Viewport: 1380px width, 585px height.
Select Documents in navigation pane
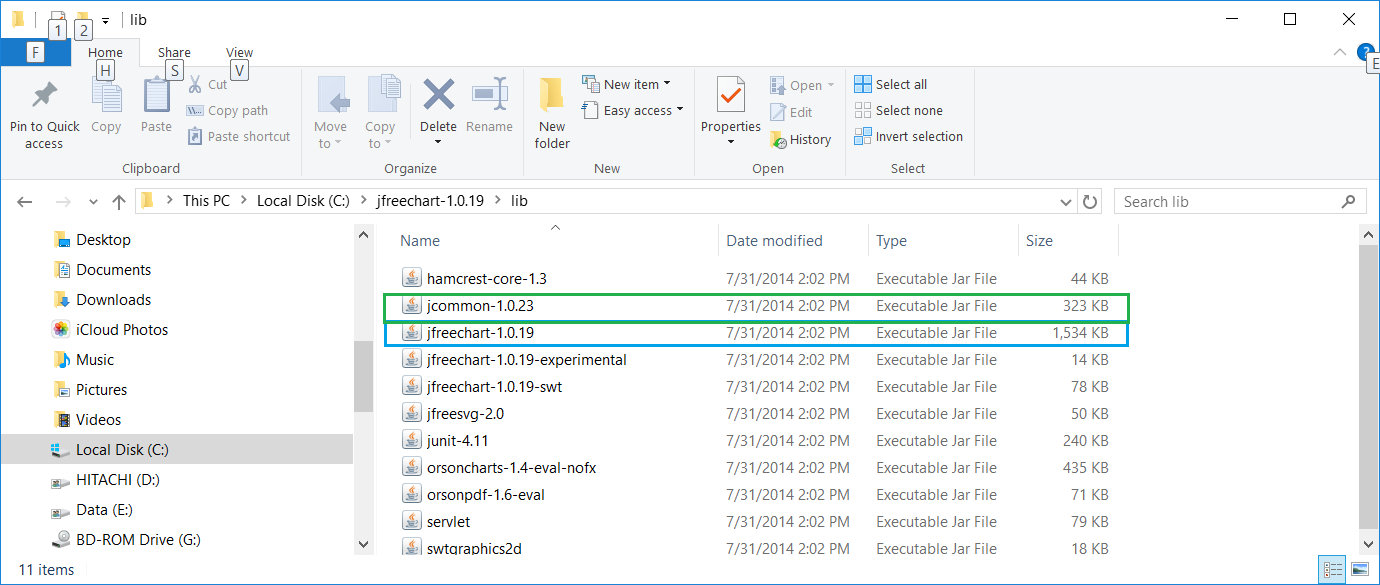point(114,270)
